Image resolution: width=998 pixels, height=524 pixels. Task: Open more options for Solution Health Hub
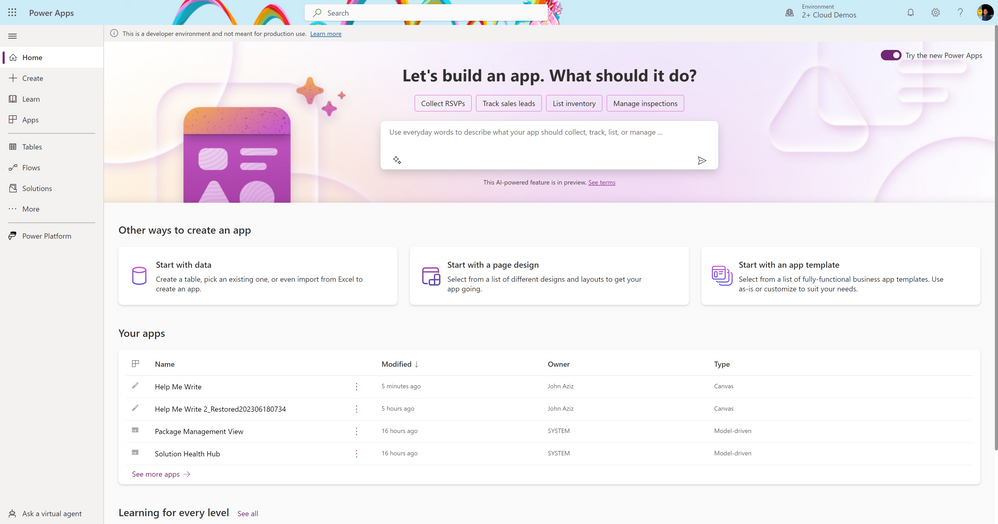[356, 453]
